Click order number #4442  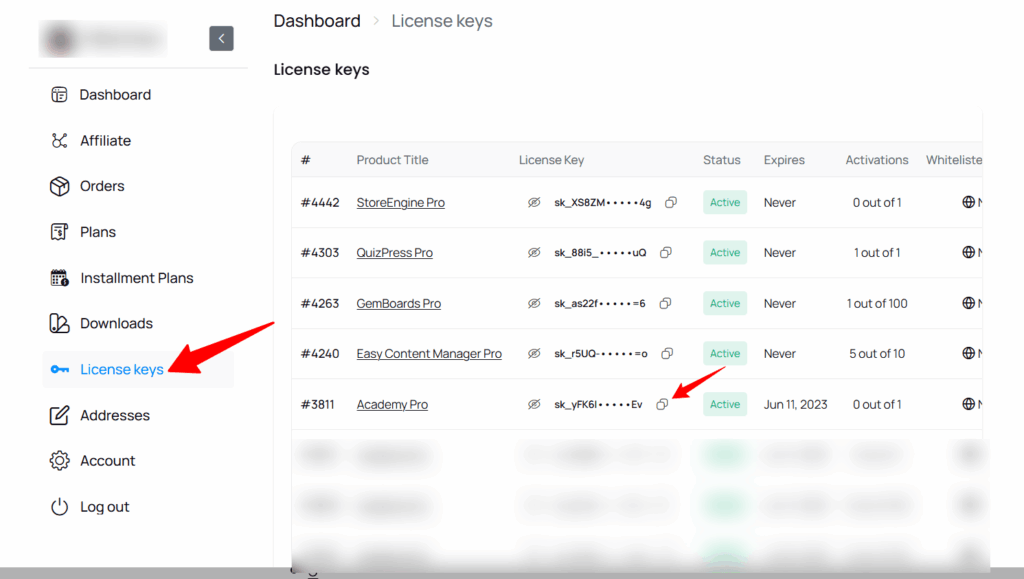320,202
